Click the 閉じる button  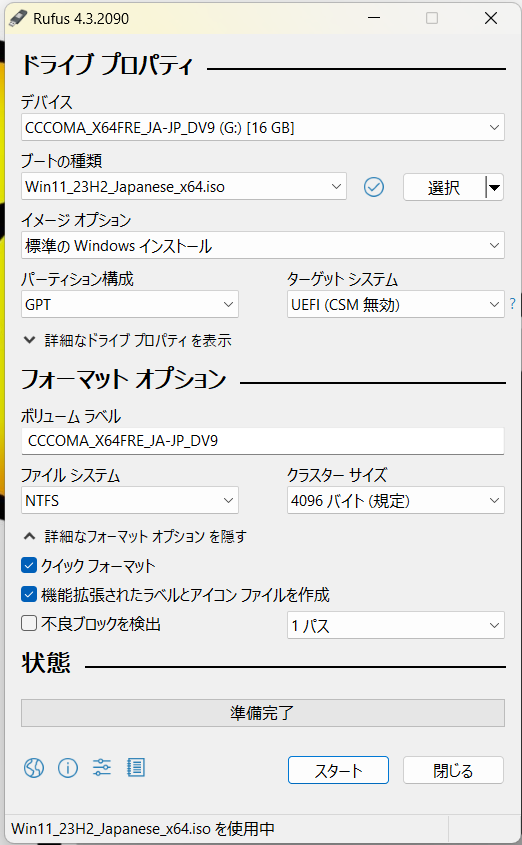click(x=453, y=770)
